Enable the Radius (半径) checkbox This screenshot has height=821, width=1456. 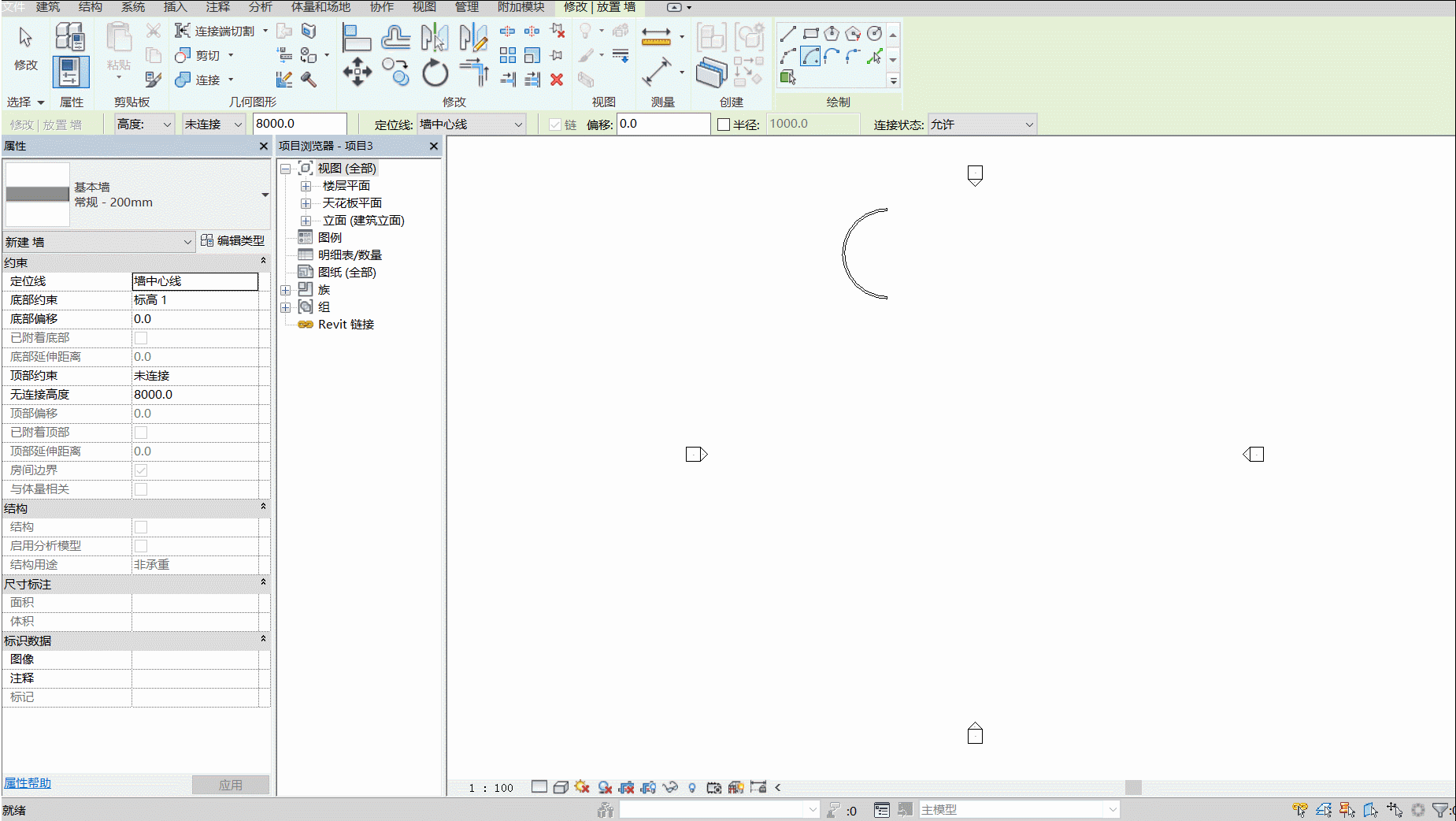[x=724, y=124]
